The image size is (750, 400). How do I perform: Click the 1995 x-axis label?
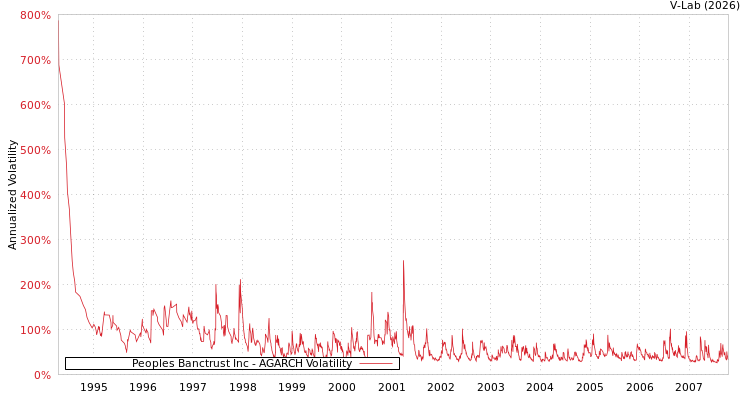[x=93, y=387]
